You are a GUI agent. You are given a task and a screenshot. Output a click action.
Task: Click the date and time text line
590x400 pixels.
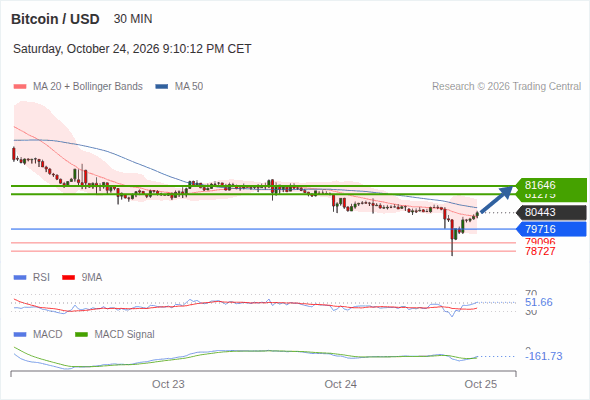coord(132,49)
